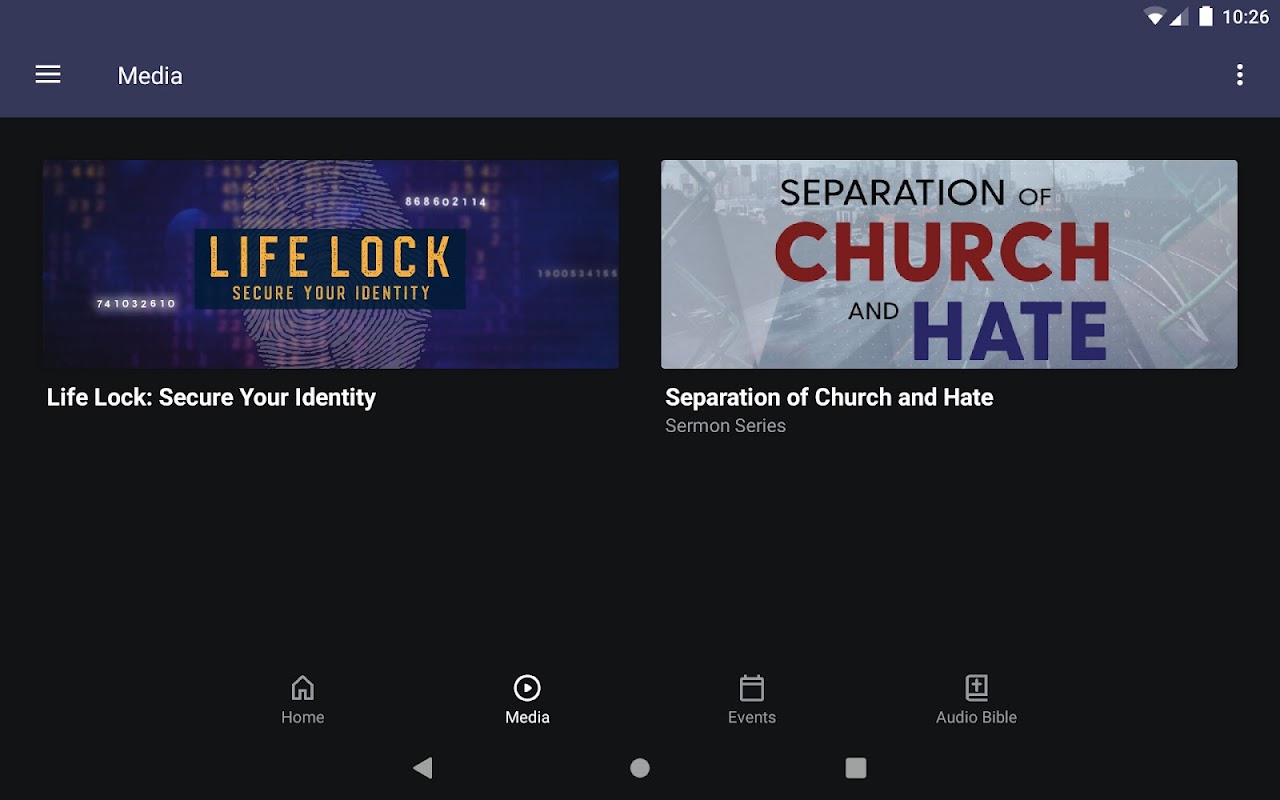The image size is (1280, 800).
Task: Click the 10:26 clock in status bar
Action: pos(1245,17)
